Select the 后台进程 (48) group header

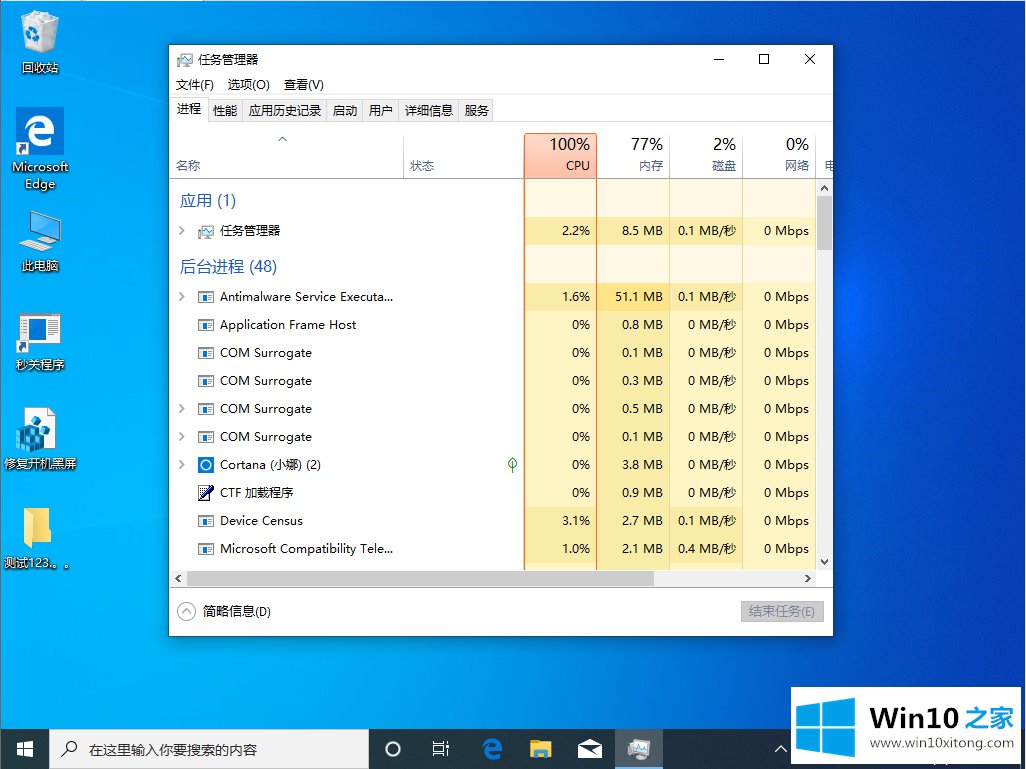tap(228, 266)
